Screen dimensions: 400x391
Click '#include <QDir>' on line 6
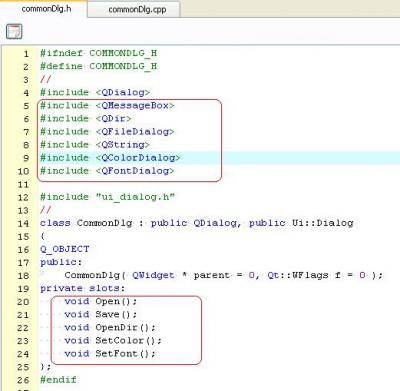click(86, 118)
